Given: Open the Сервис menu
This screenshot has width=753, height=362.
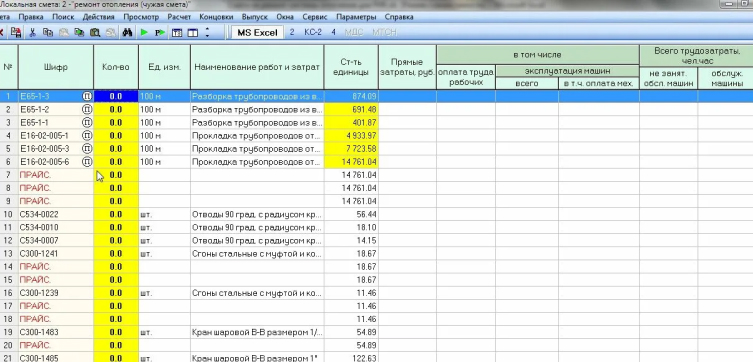Looking at the screenshot, I should (x=315, y=17).
